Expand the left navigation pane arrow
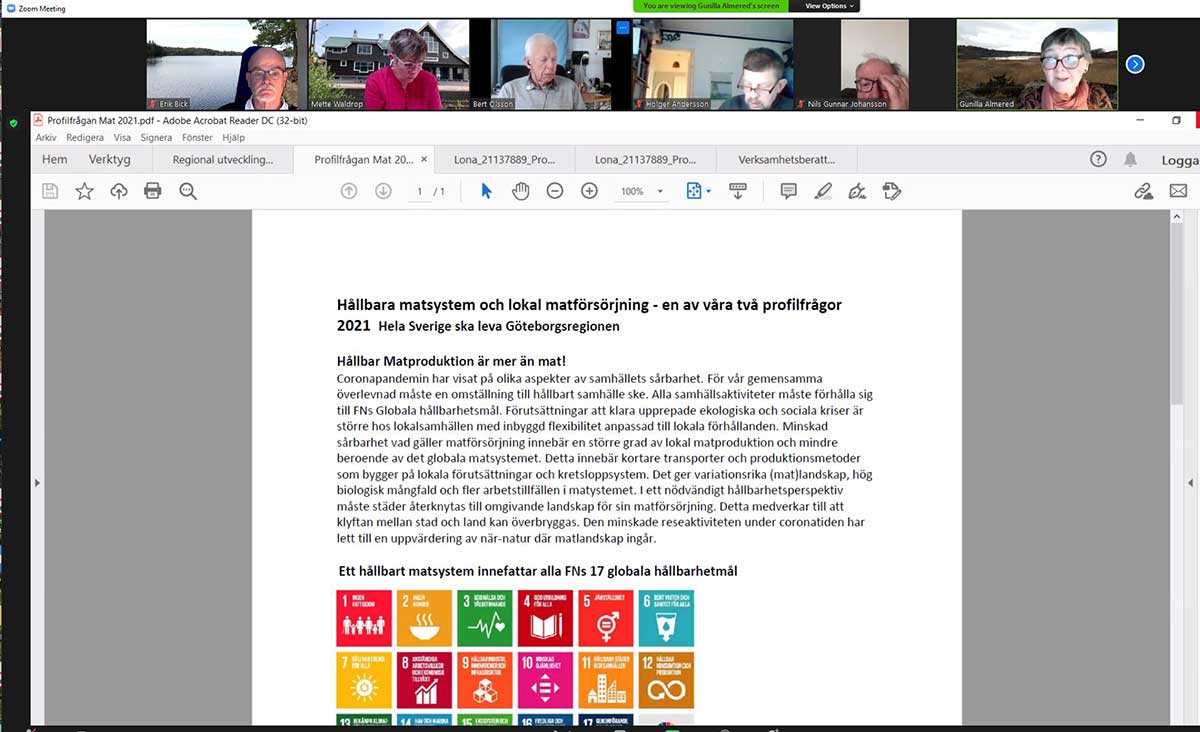The height and width of the screenshot is (732, 1200). [x=37, y=483]
